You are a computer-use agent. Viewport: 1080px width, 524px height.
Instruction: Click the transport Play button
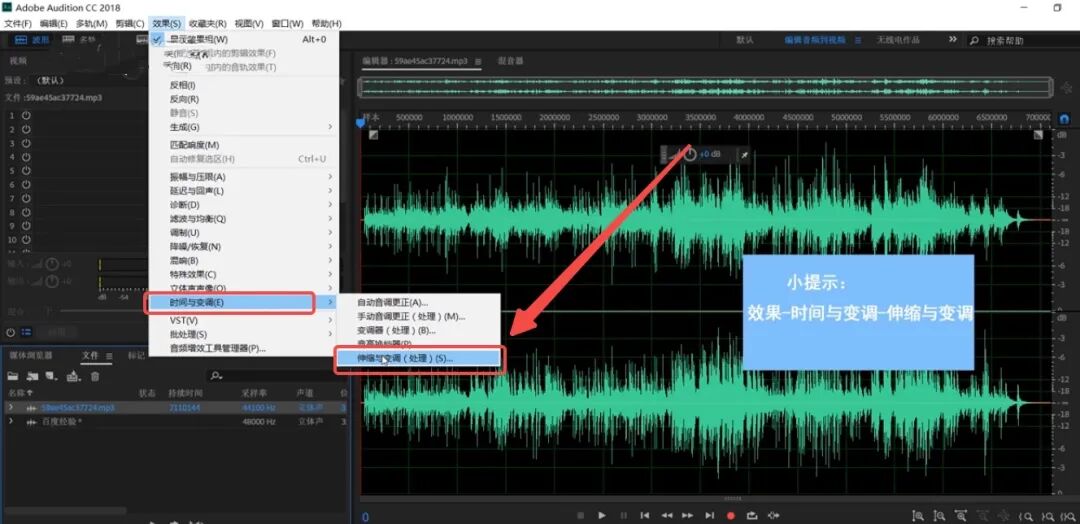tap(601, 515)
